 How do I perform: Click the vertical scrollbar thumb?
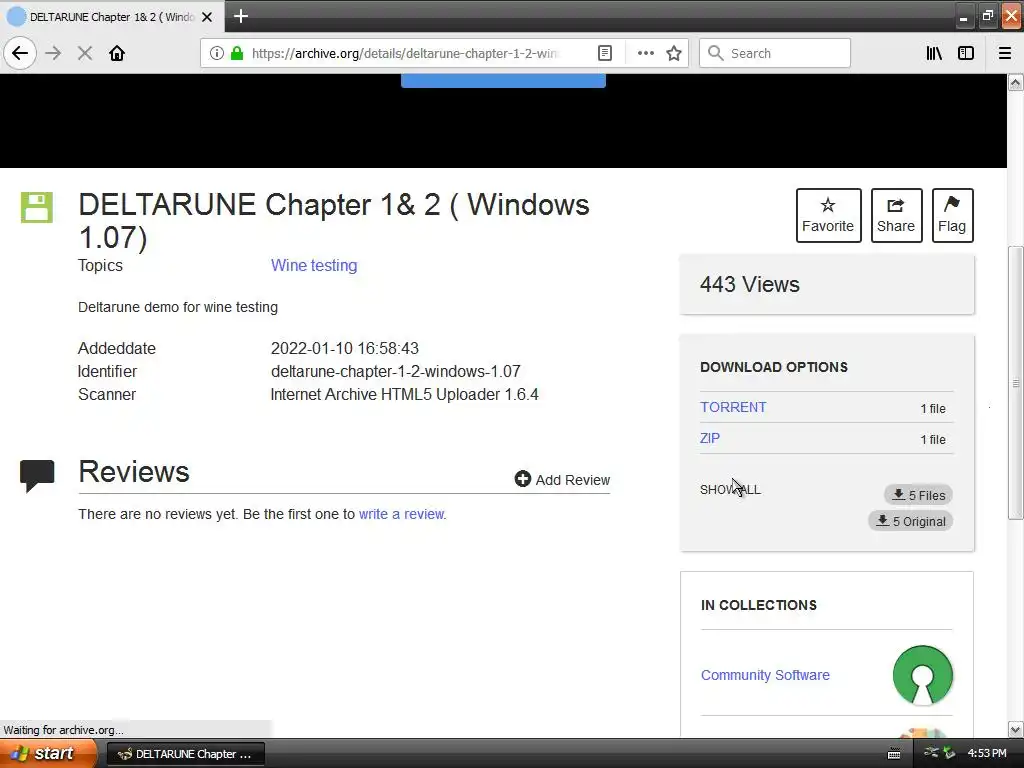tap(1016, 383)
